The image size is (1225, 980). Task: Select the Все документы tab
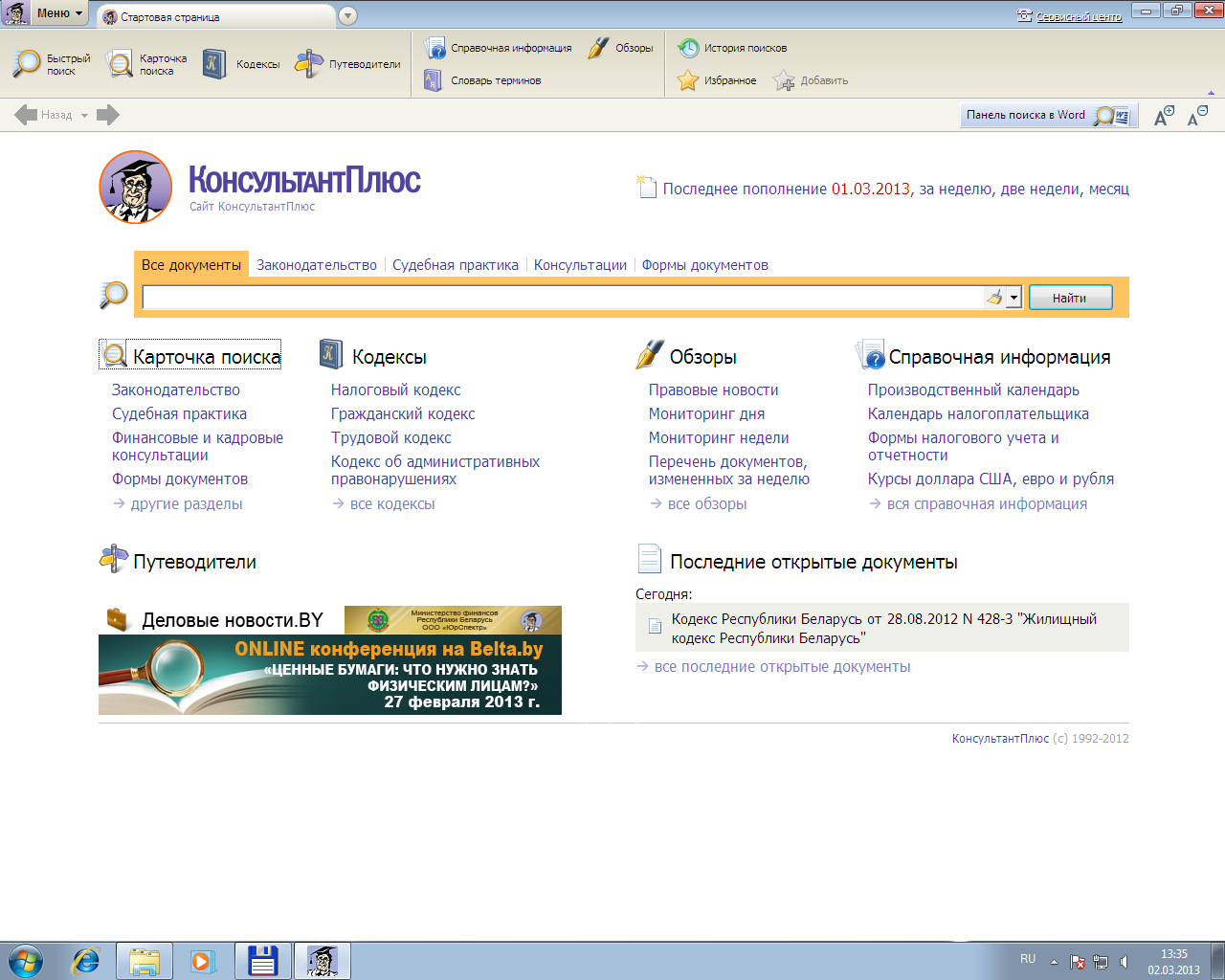[x=191, y=265]
